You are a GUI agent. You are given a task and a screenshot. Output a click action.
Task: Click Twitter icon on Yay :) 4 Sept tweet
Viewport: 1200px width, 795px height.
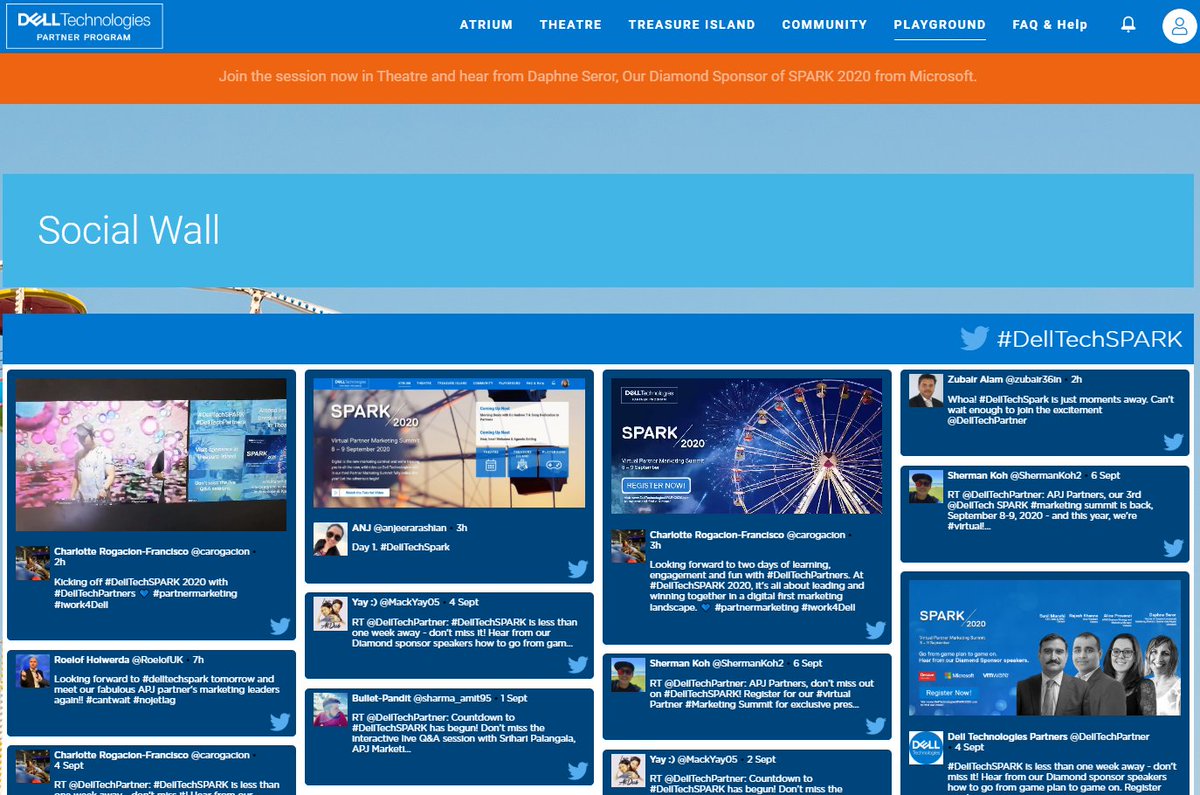tap(578, 664)
